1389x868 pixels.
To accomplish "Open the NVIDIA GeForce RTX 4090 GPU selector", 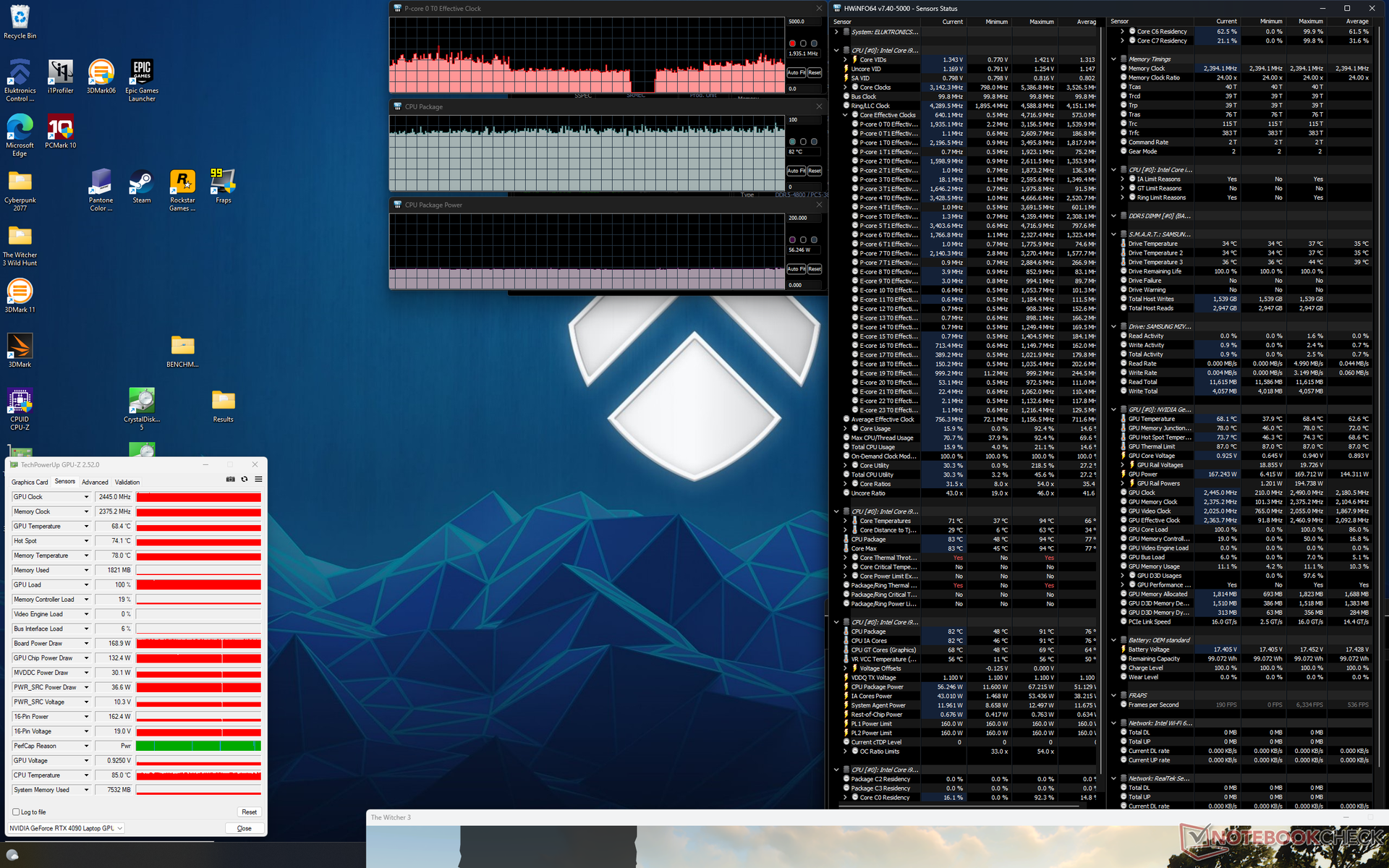I will 66,828.
